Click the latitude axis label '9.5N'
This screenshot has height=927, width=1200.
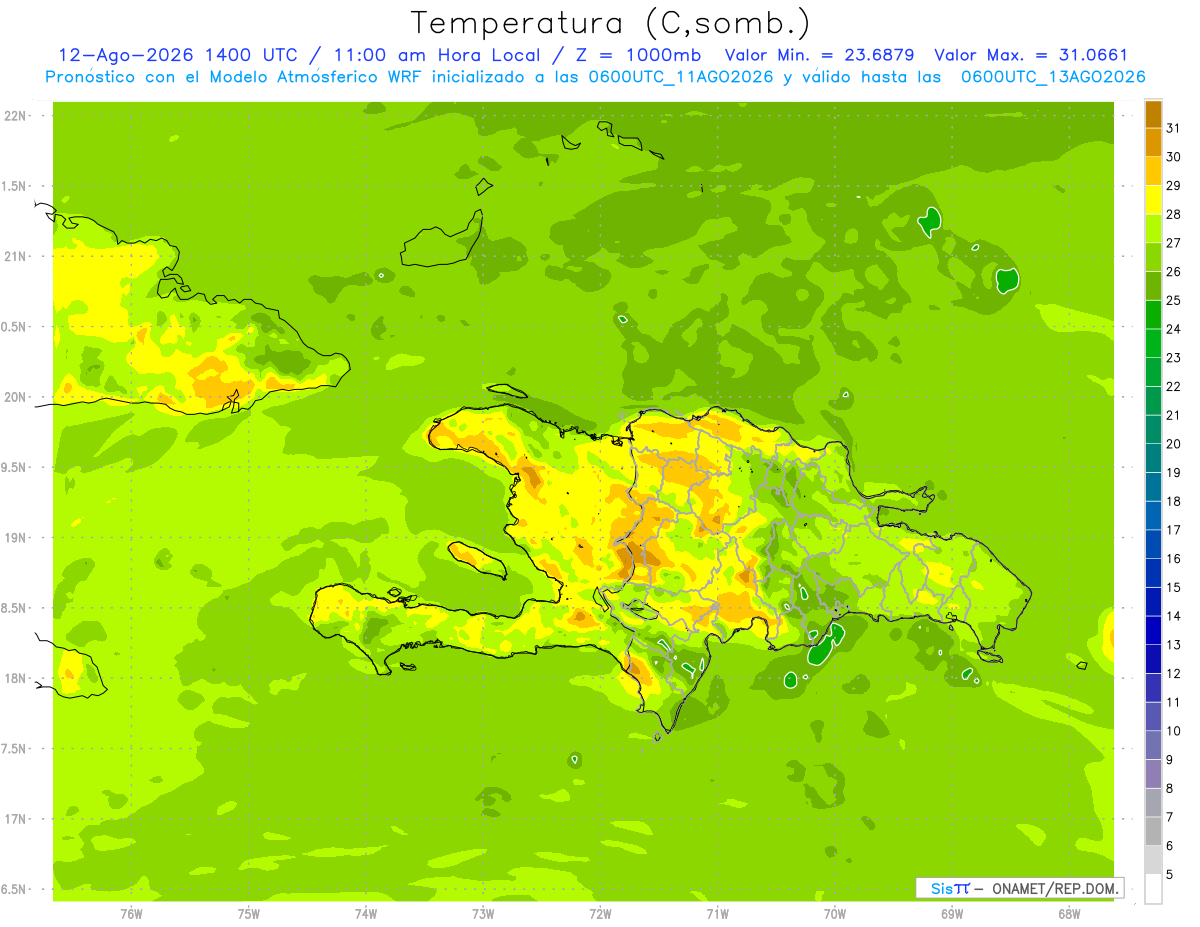(15, 468)
